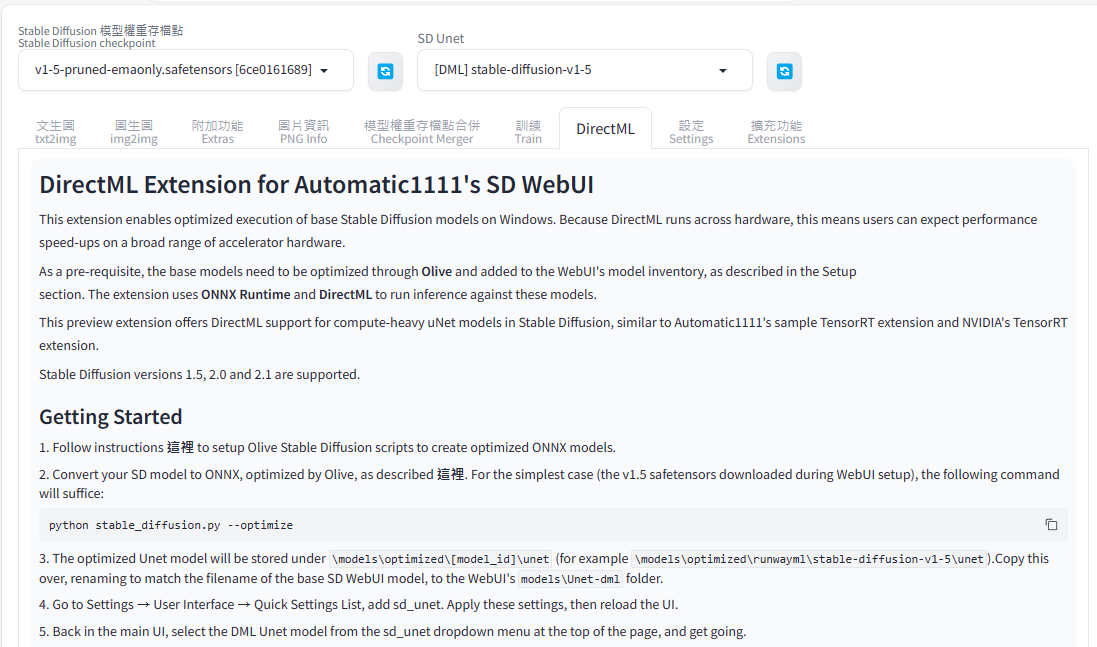This screenshot has width=1097, height=647.
Task: Click the SD Unet label
Action: pyautogui.click(x=441, y=38)
